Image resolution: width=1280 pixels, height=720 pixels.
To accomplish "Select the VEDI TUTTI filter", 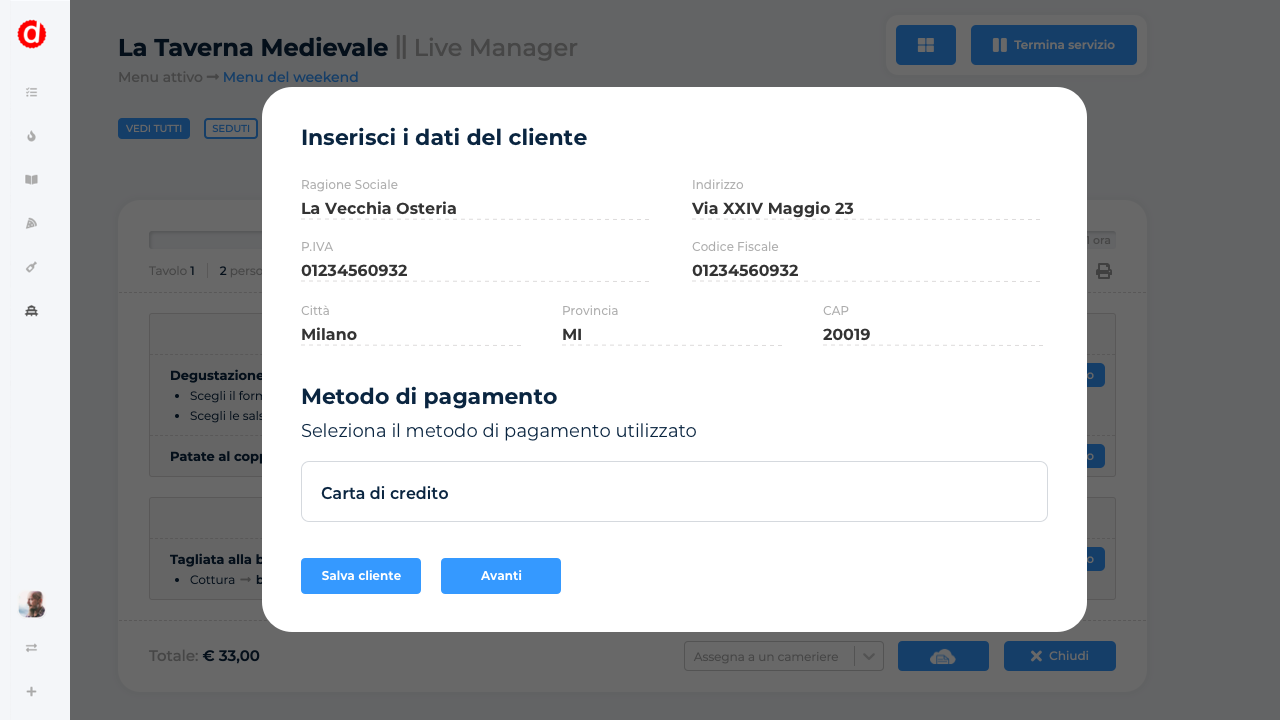I will click(x=154, y=129).
